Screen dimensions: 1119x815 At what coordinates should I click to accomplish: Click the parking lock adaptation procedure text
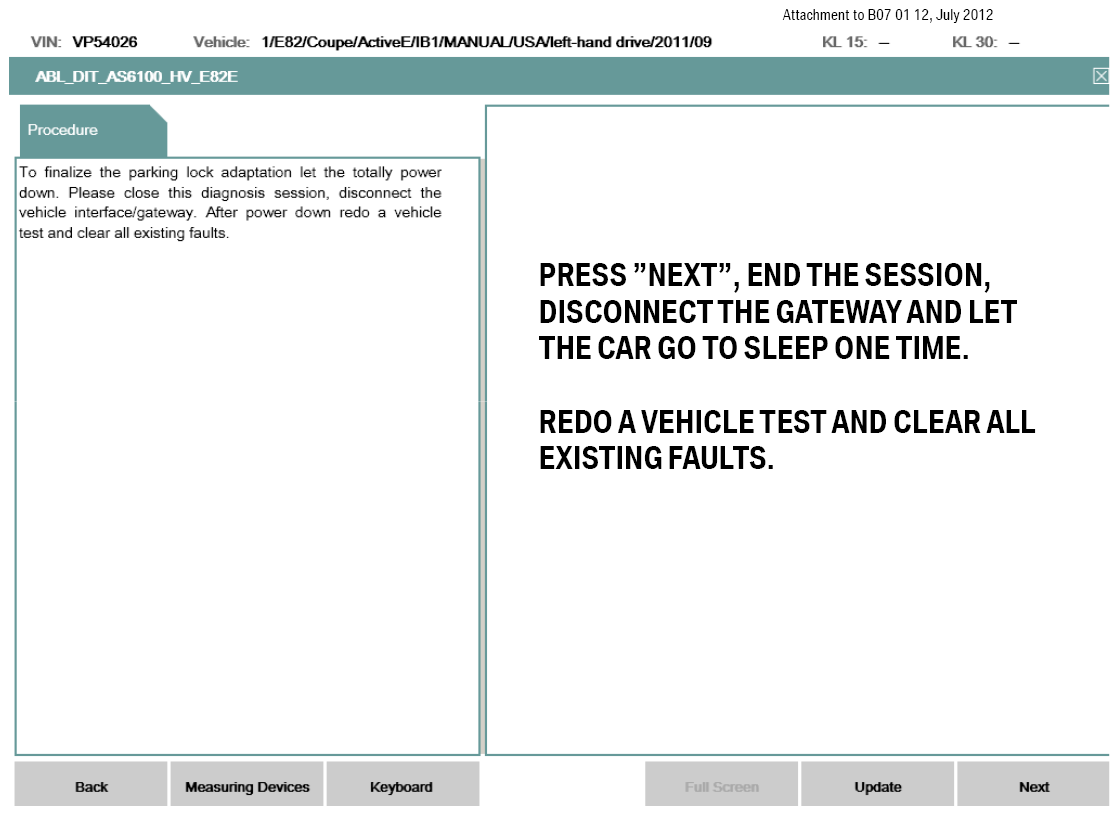coord(230,203)
